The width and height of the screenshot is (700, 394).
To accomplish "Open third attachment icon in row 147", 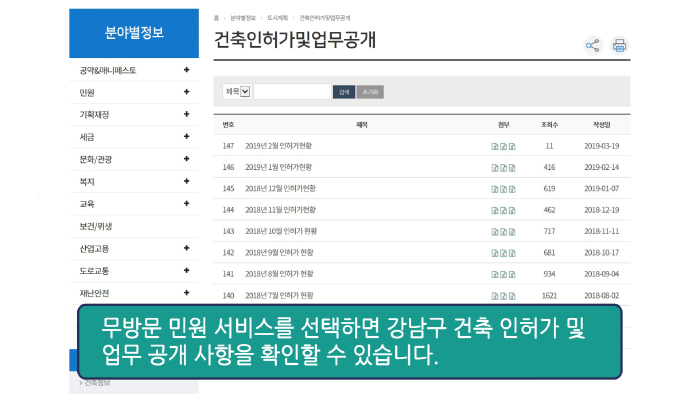I will (x=512, y=146).
